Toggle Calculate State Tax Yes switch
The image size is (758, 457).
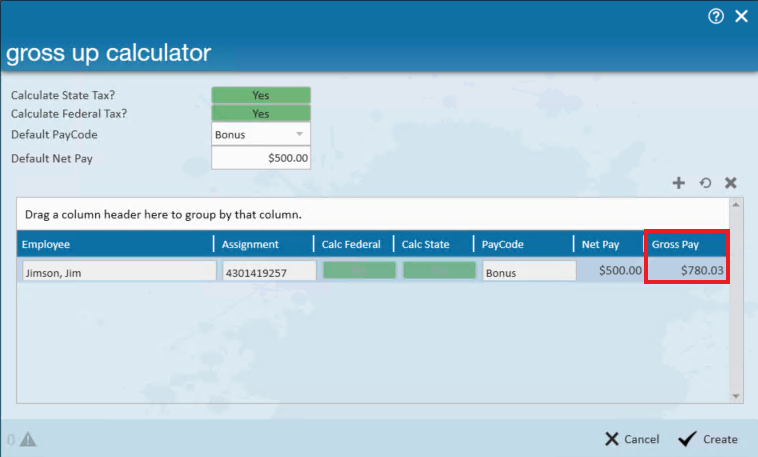pyautogui.click(x=261, y=95)
